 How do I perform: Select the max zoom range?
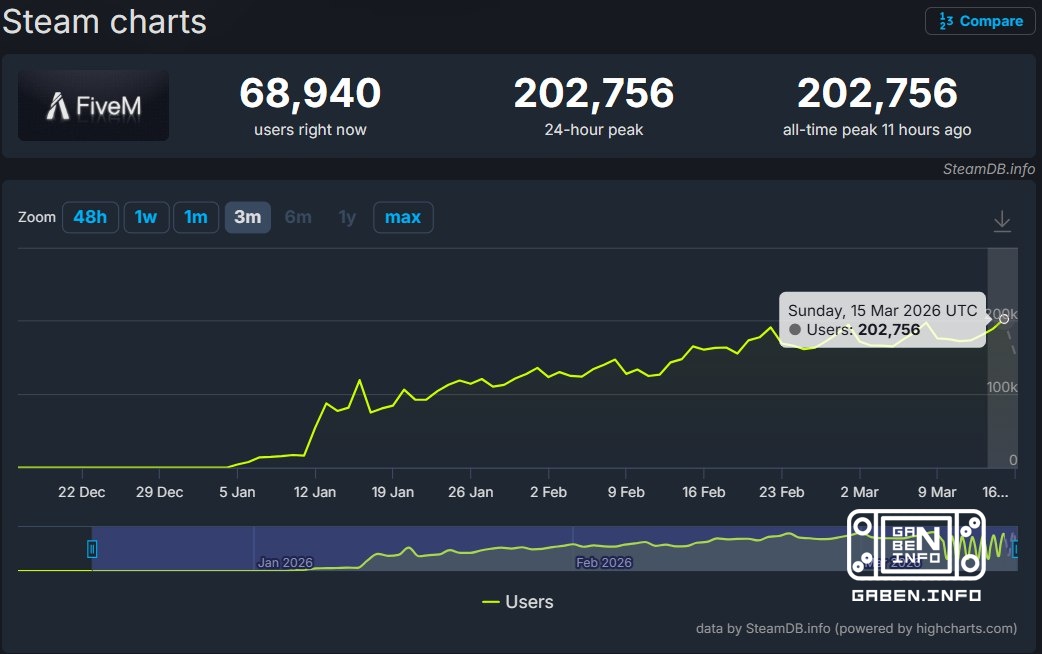tap(403, 217)
